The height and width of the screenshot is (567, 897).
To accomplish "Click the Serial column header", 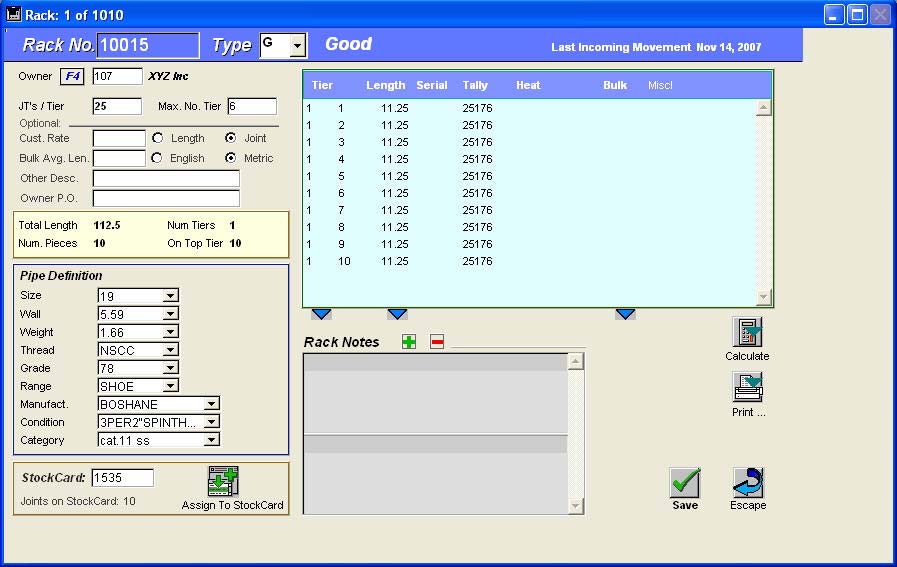I will coord(432,85).
